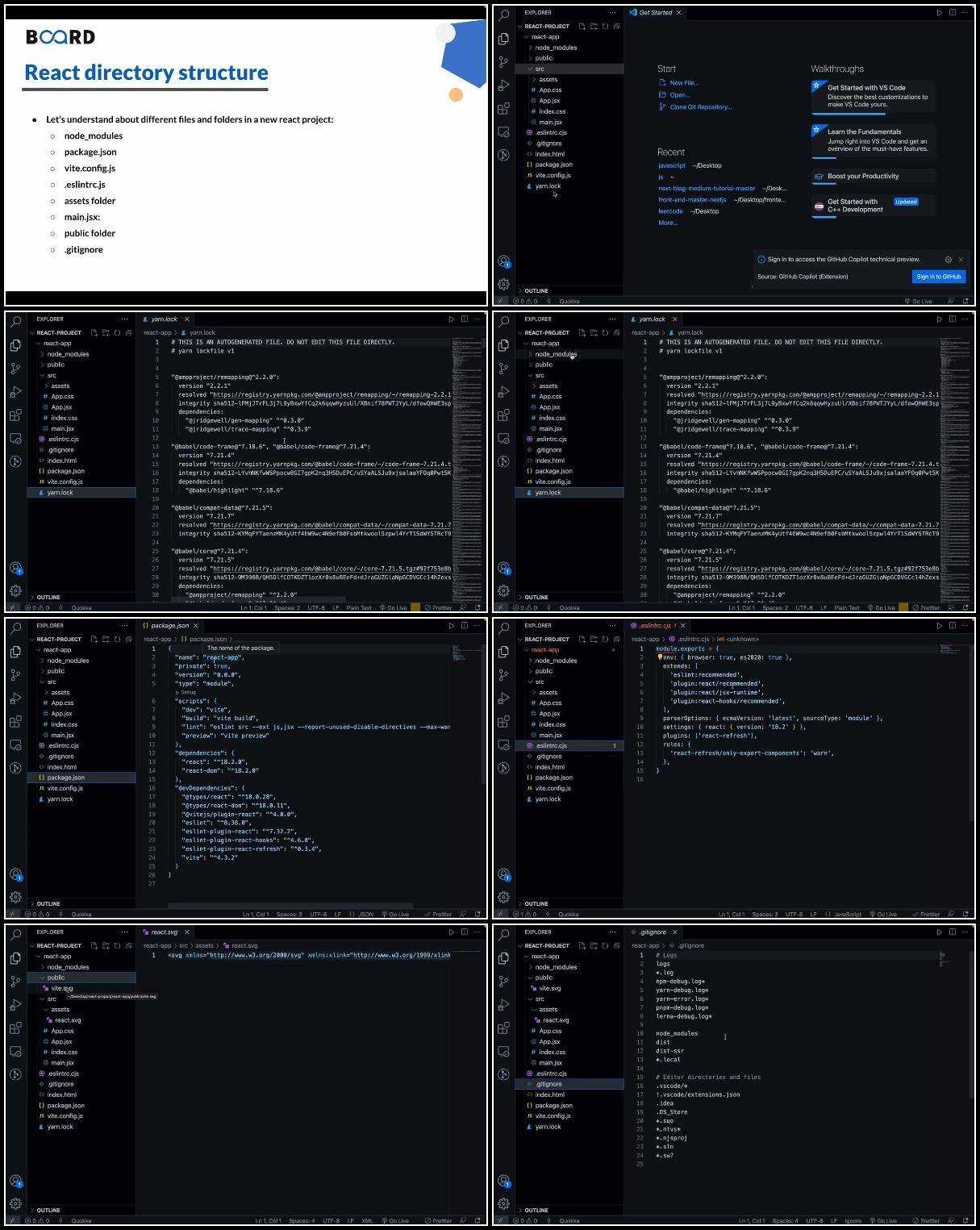Click Spaces: 4 in the react.svg window status bar
Viewport: 980px width, 1230px height.
pos(302,1221)
